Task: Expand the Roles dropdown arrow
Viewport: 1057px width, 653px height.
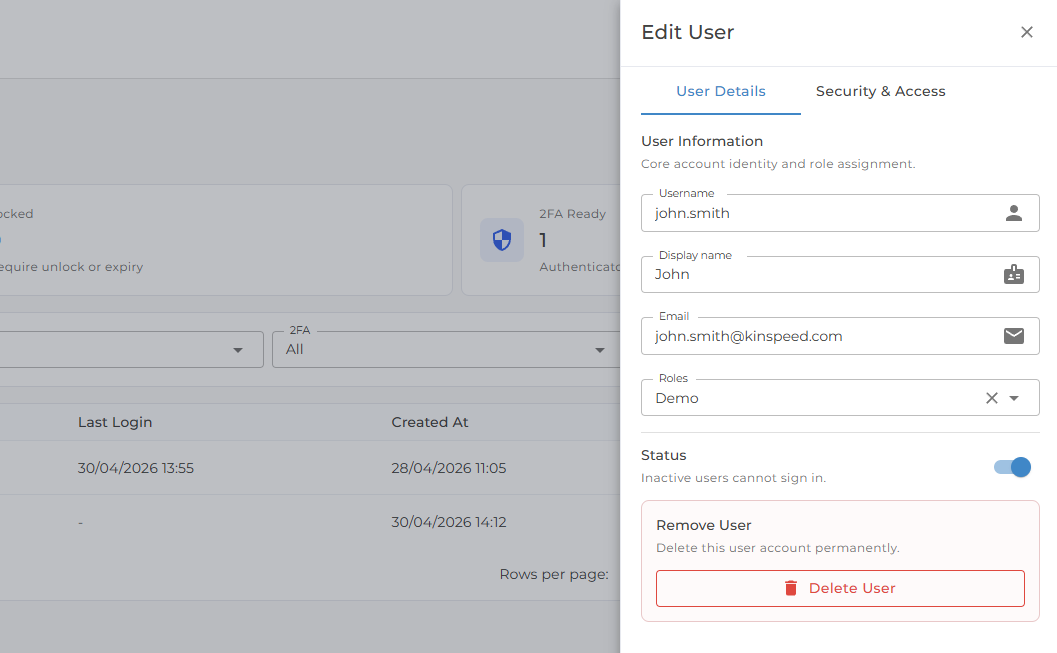Action: [x=1014, y=398]
